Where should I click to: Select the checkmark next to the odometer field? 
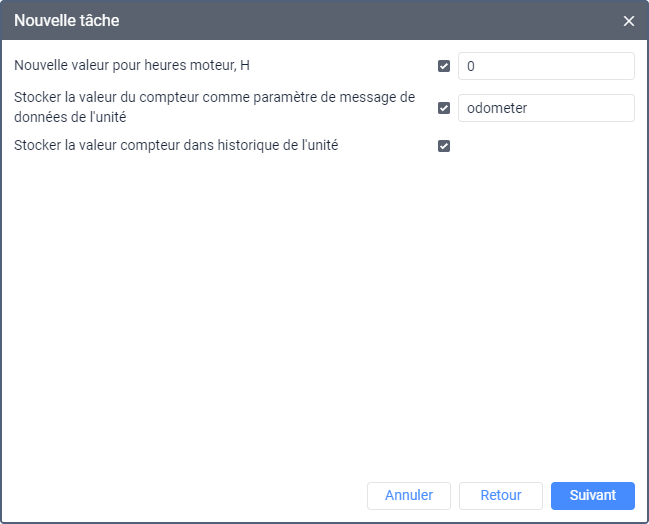pos(444,108)
